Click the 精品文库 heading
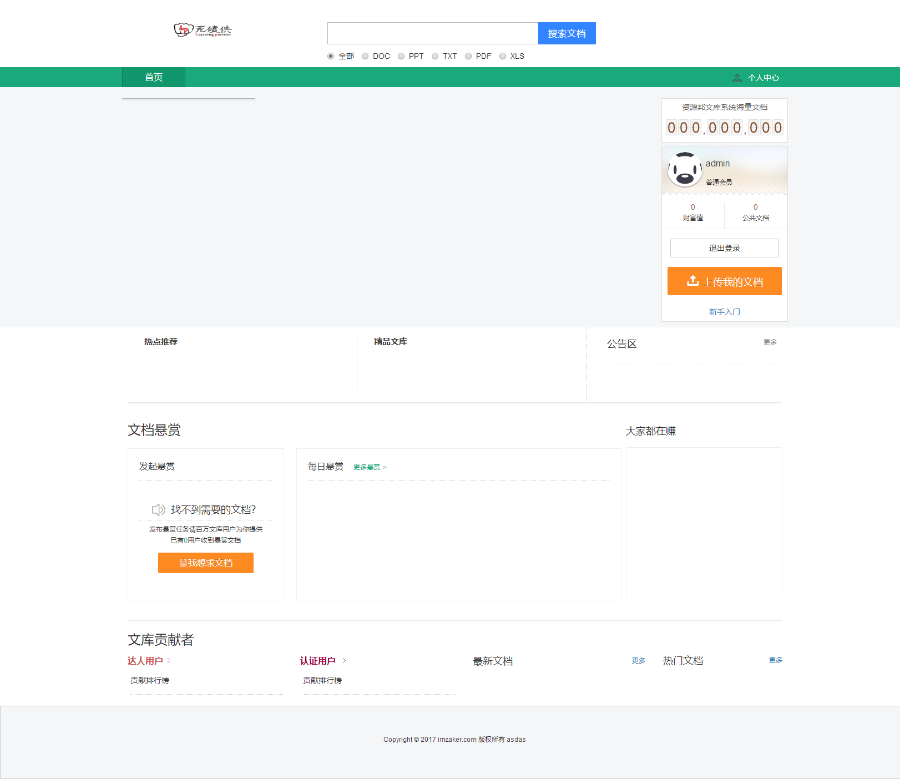The width and height of the screenshot is (900, 779). pyautogui.click(x=390, y=342)
